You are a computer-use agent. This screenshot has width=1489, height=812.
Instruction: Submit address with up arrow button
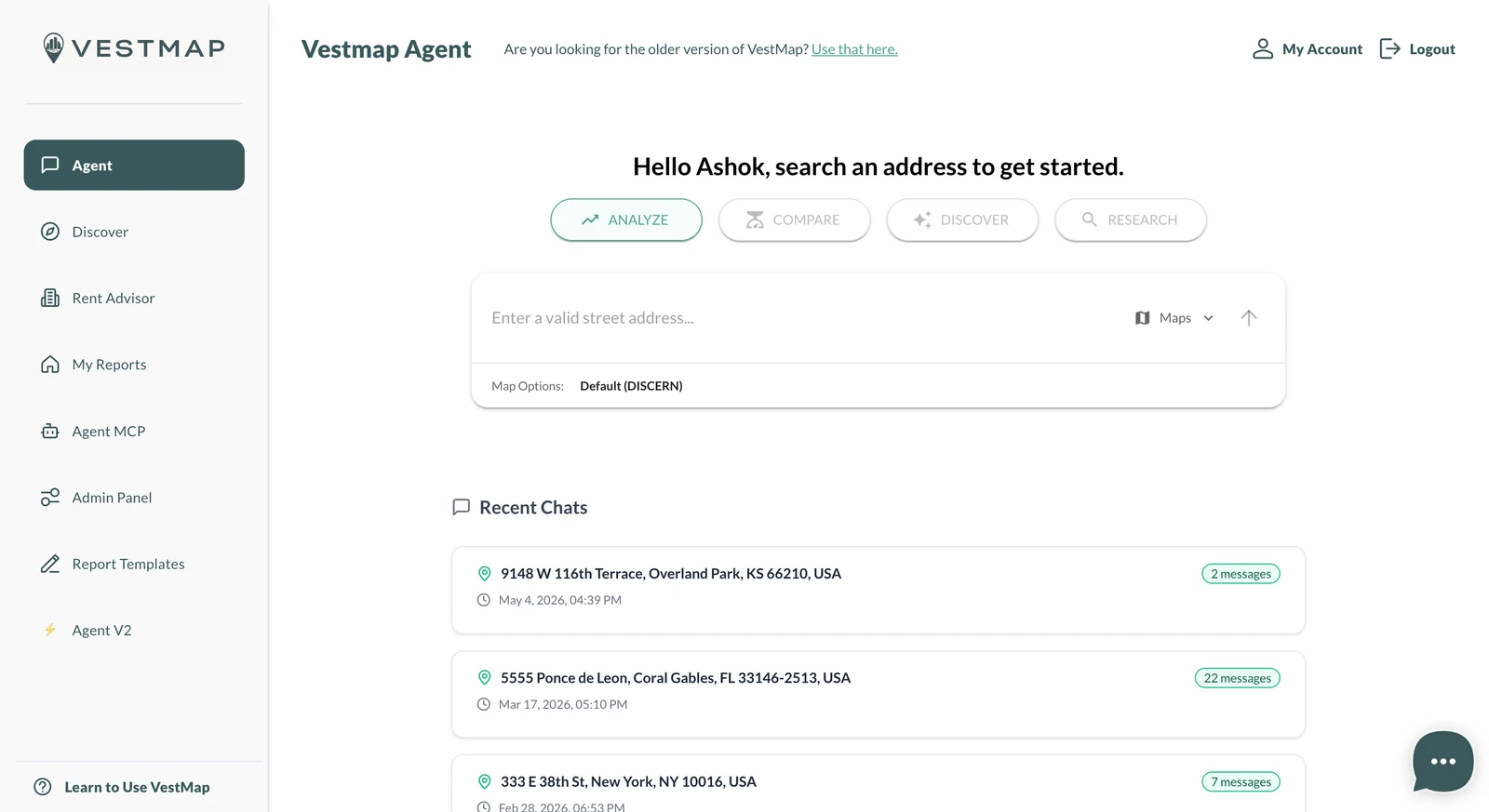coord(1249,318)
